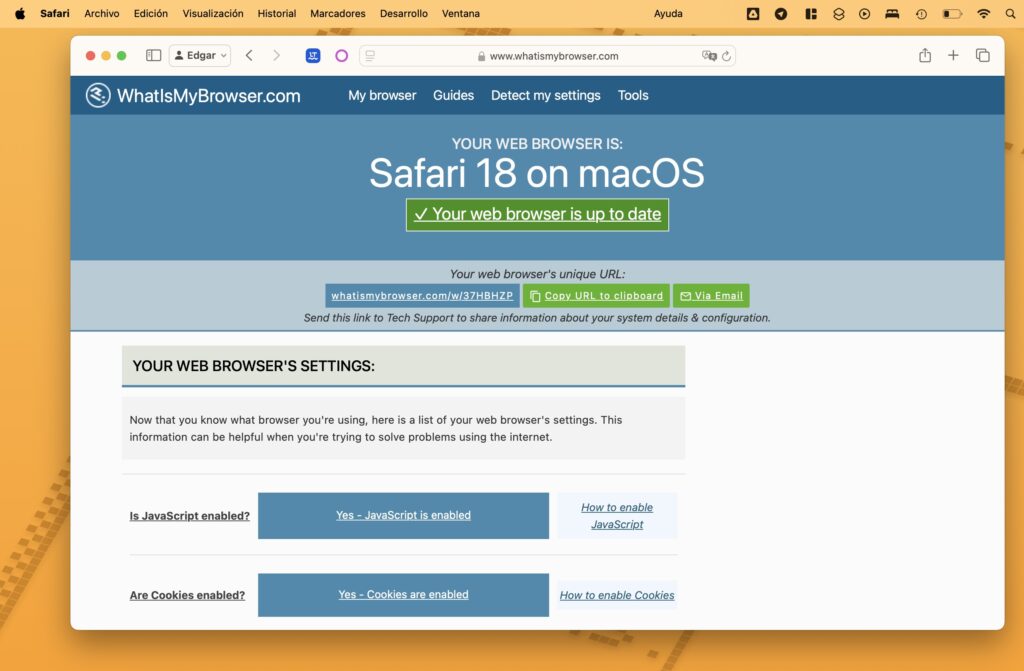Image resolution: width=1024 pixels, height=671 pixels.
Task: Open the Apple menu
Action: pyautogui.click(x=20, y=14)
